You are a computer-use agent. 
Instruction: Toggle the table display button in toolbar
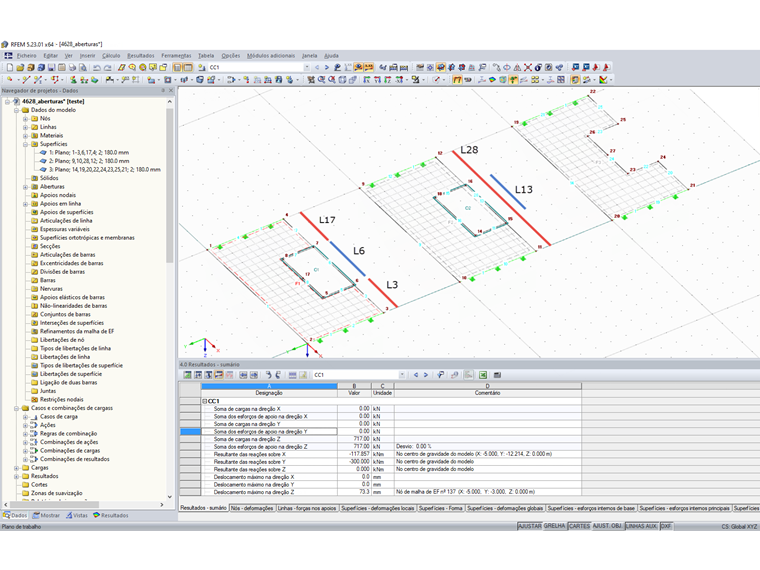(188, 67)
